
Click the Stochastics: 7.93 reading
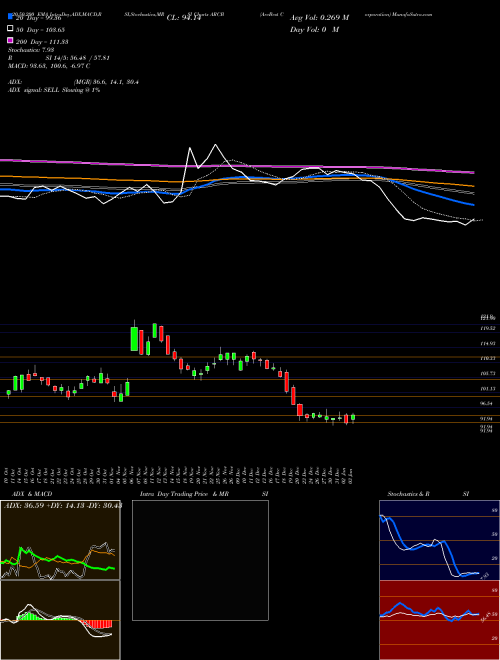click(29, 50)
